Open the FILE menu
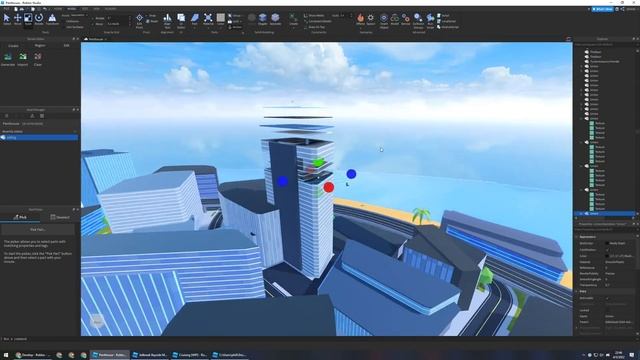Screen dimensions: 640x360 pos(6,9)
